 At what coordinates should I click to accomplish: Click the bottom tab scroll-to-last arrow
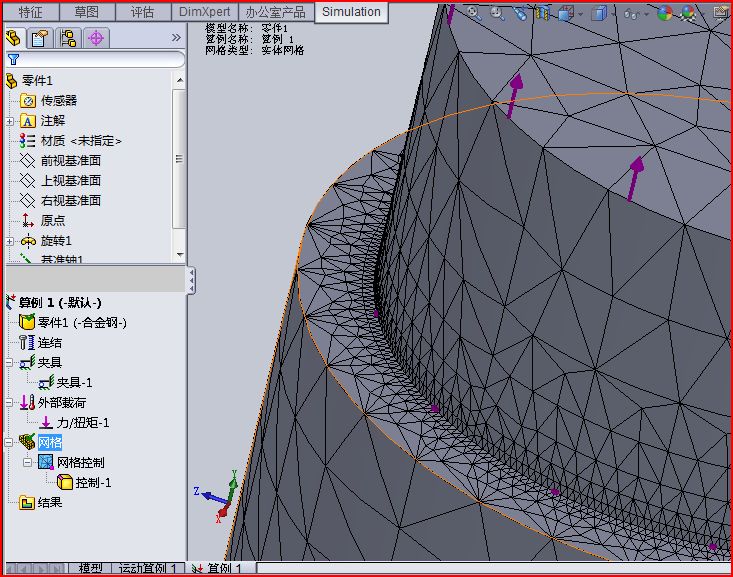[58, 569]
